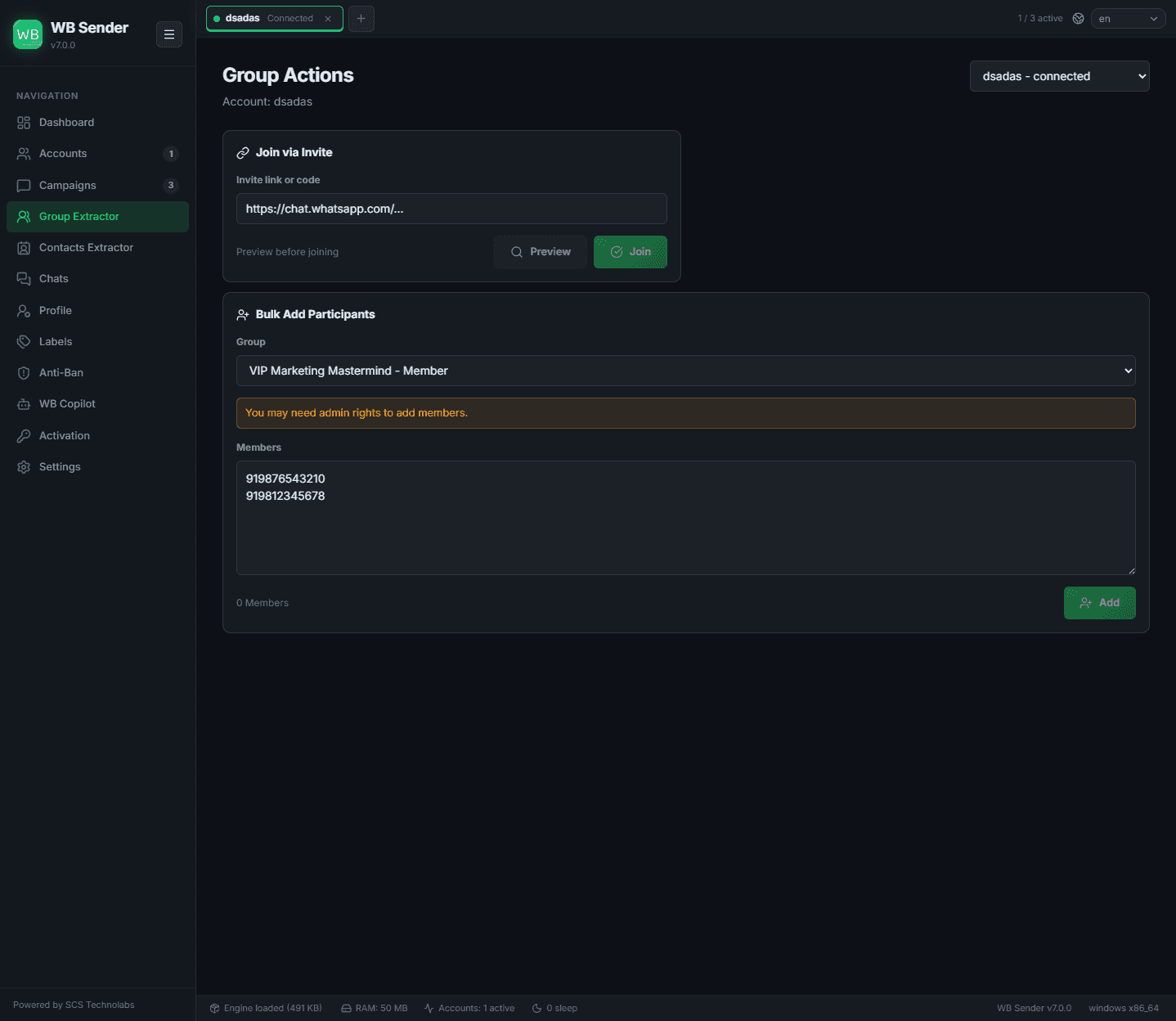Click the RAM memory icon in status bar
The width and height of the screenshot is (1176, 1021).
[x=346, y=1008]
